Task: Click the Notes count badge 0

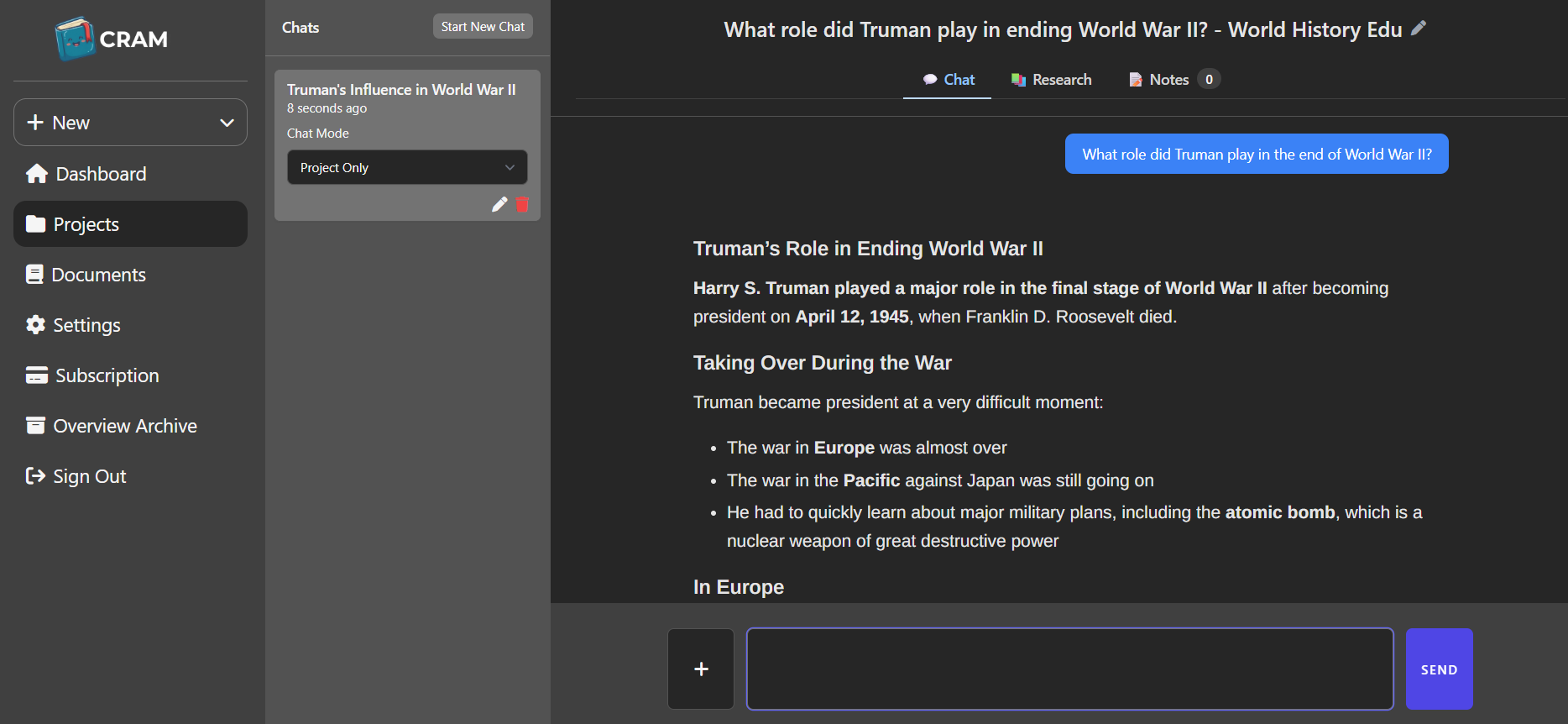Action: coord(1209,80)
